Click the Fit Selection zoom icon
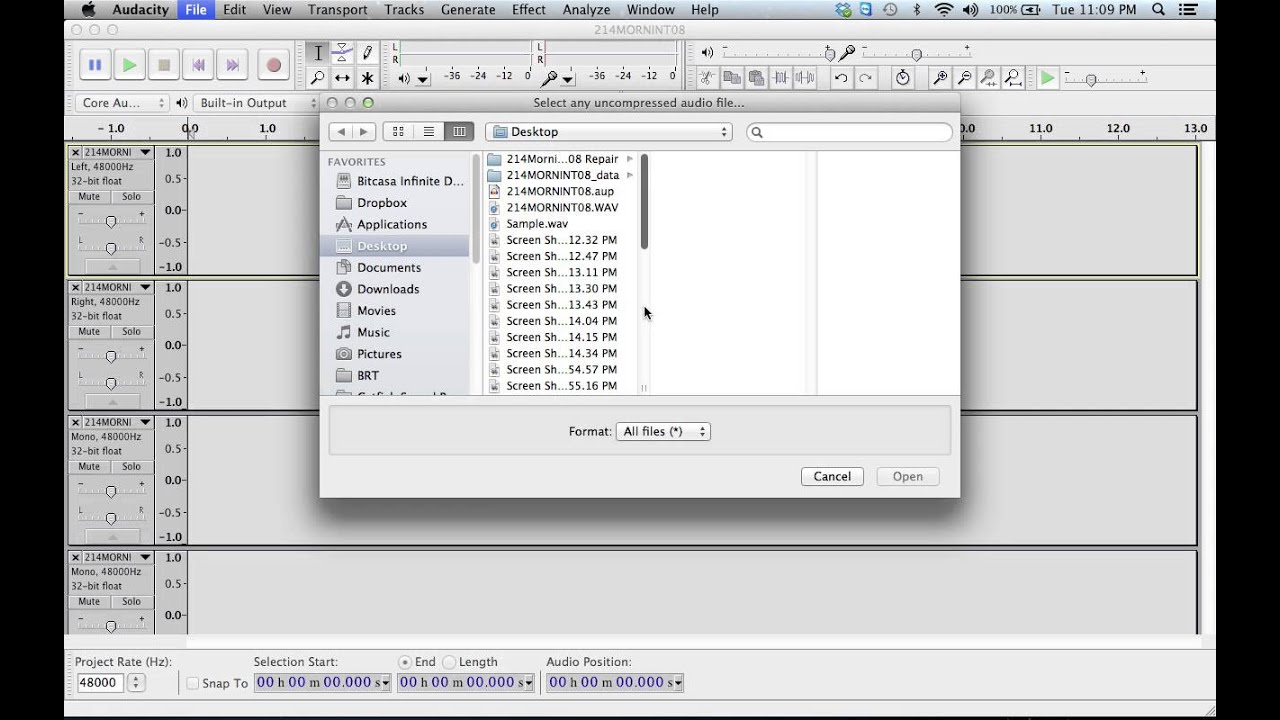The image size is (1280, 720). 989,77
